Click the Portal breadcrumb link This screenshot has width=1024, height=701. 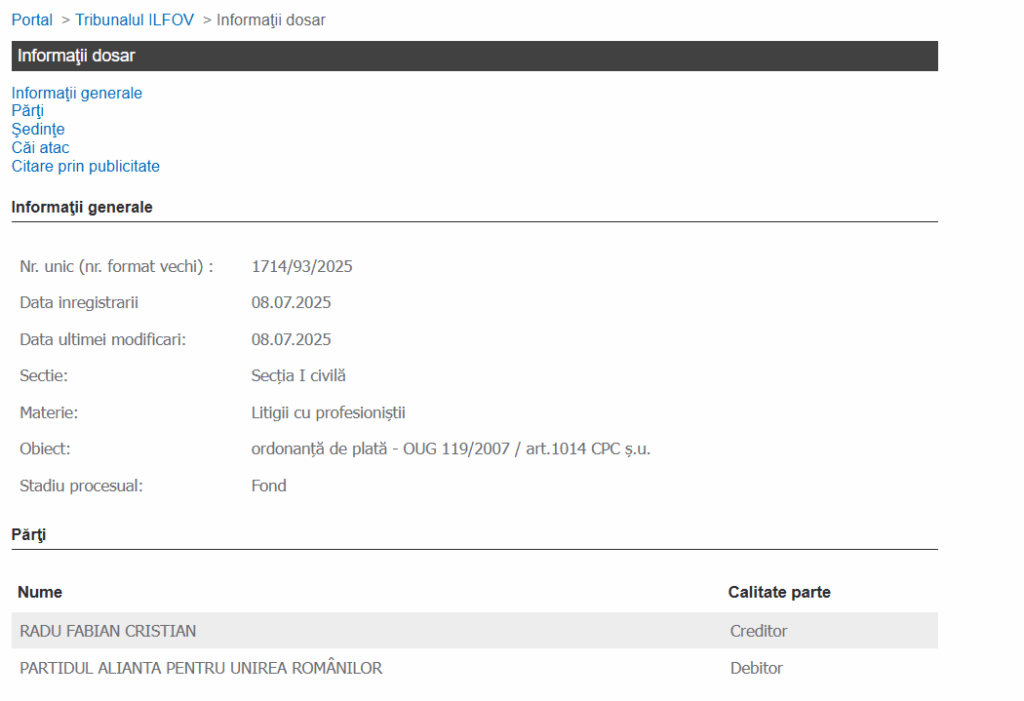tap(32, 20)
